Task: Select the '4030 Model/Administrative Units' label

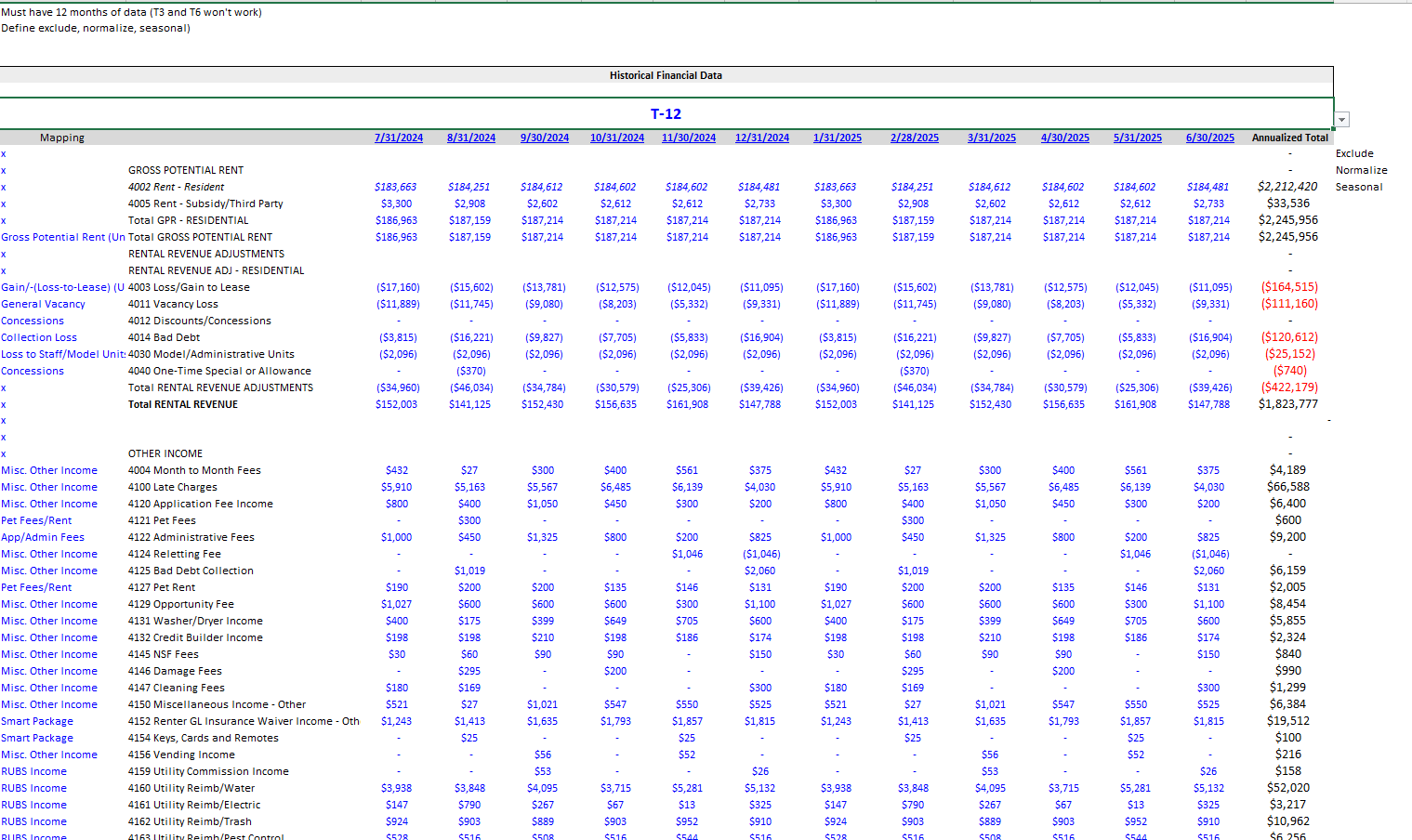Action: click(211, 354)
